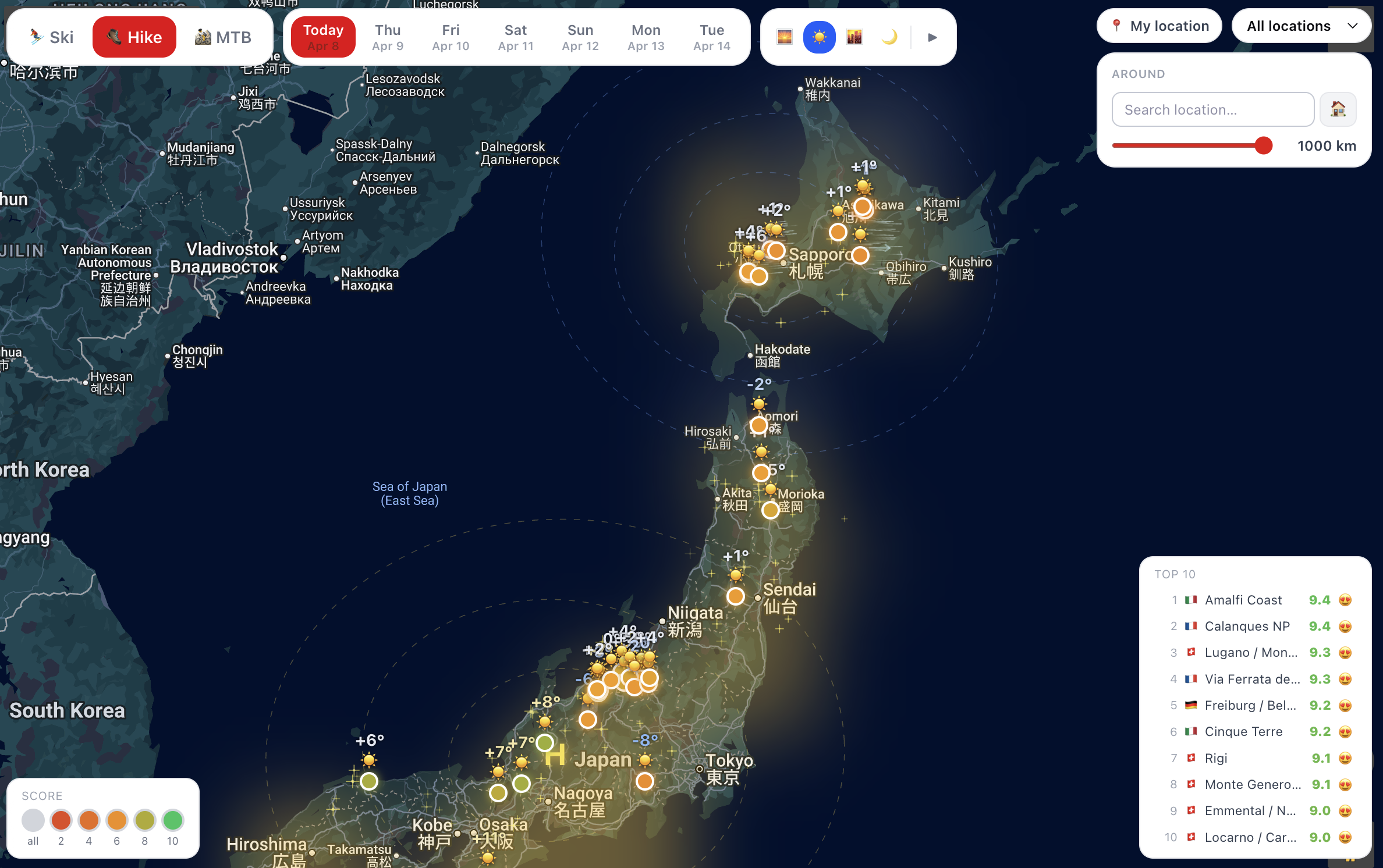Switch activity to Ski
Image resolution: width=1383 pixels, height=868 pixels.
tap(51, 37)
